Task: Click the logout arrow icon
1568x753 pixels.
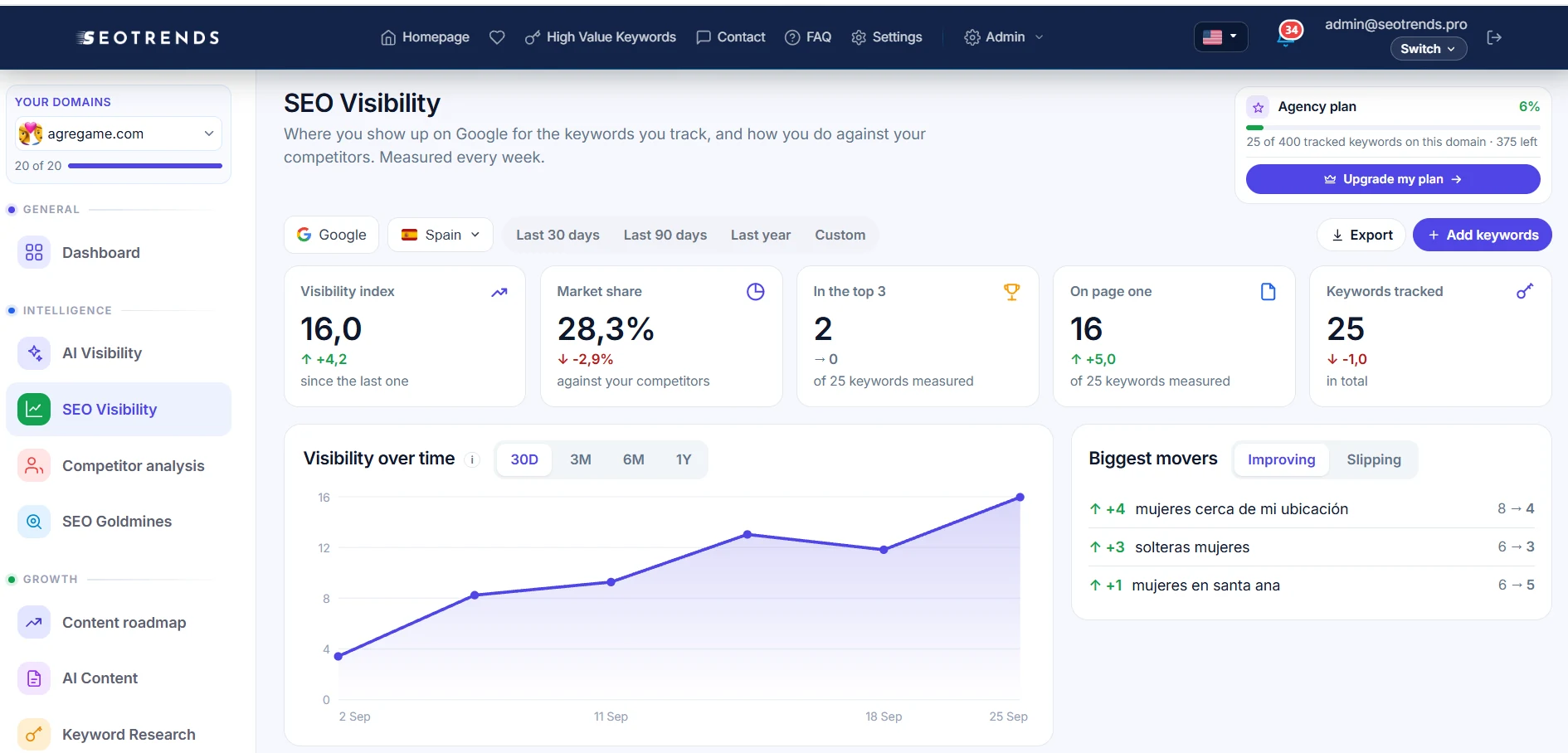Action: click(1494, 37)
